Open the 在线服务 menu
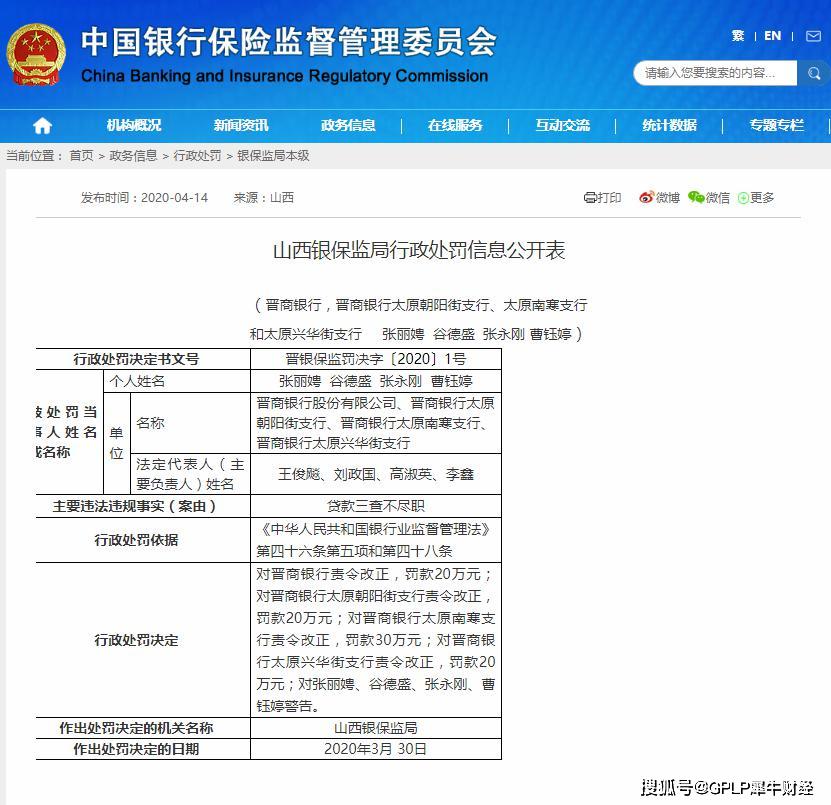This screenshot has height=805, width=831. 455,126
